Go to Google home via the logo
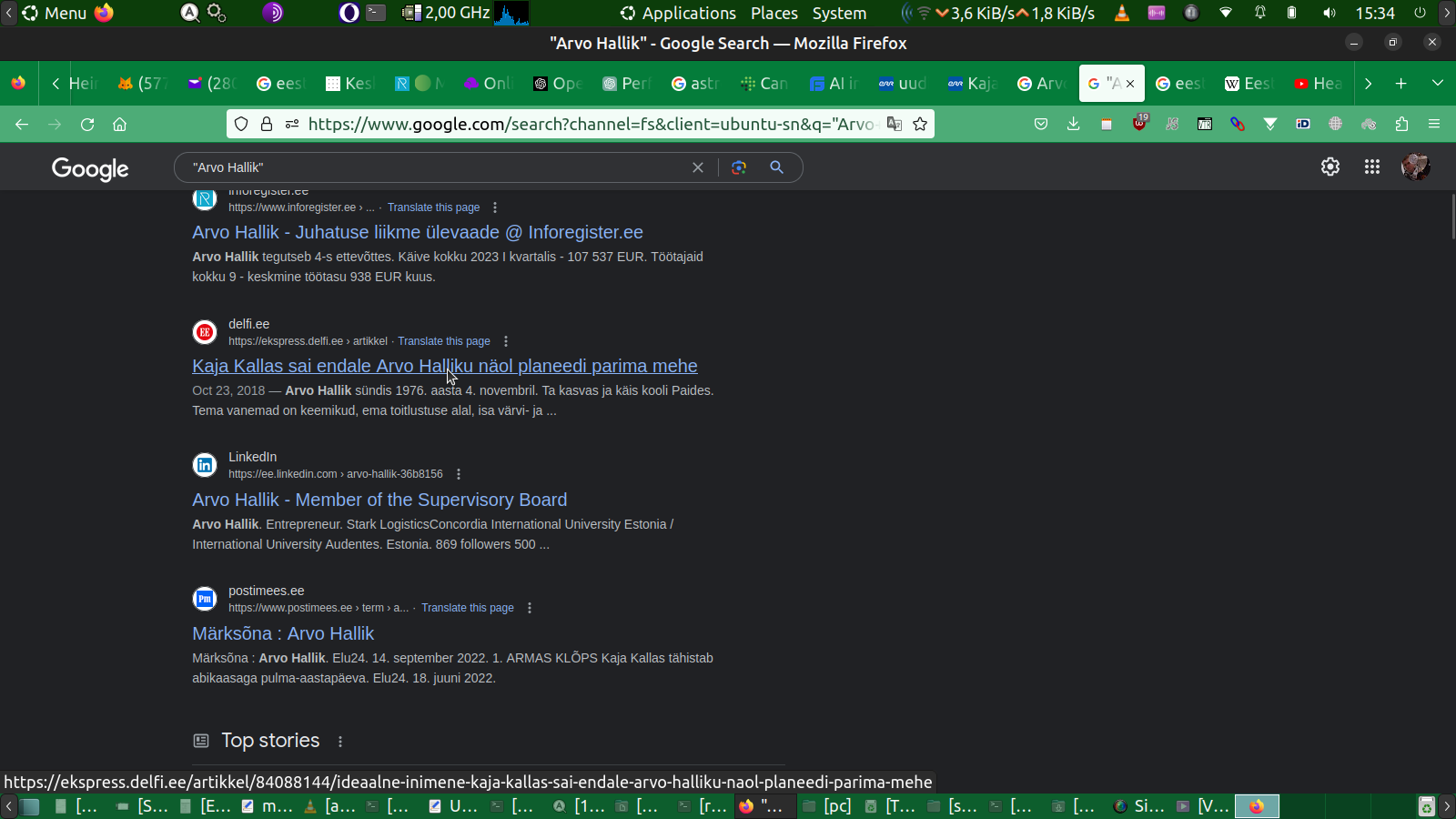This screenshot has width=1456, height=819. tap(90, 168)
